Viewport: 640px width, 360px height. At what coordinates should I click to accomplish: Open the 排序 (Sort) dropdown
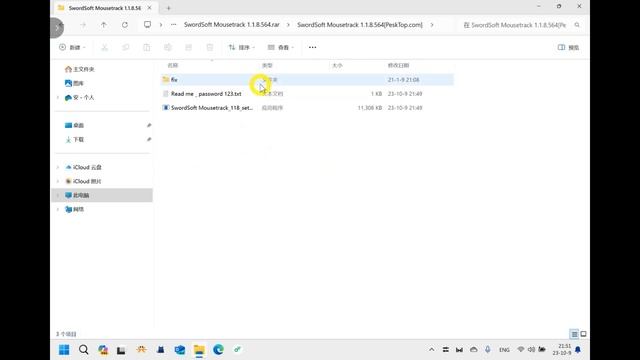pyautogui.click(x=242, y=47)
